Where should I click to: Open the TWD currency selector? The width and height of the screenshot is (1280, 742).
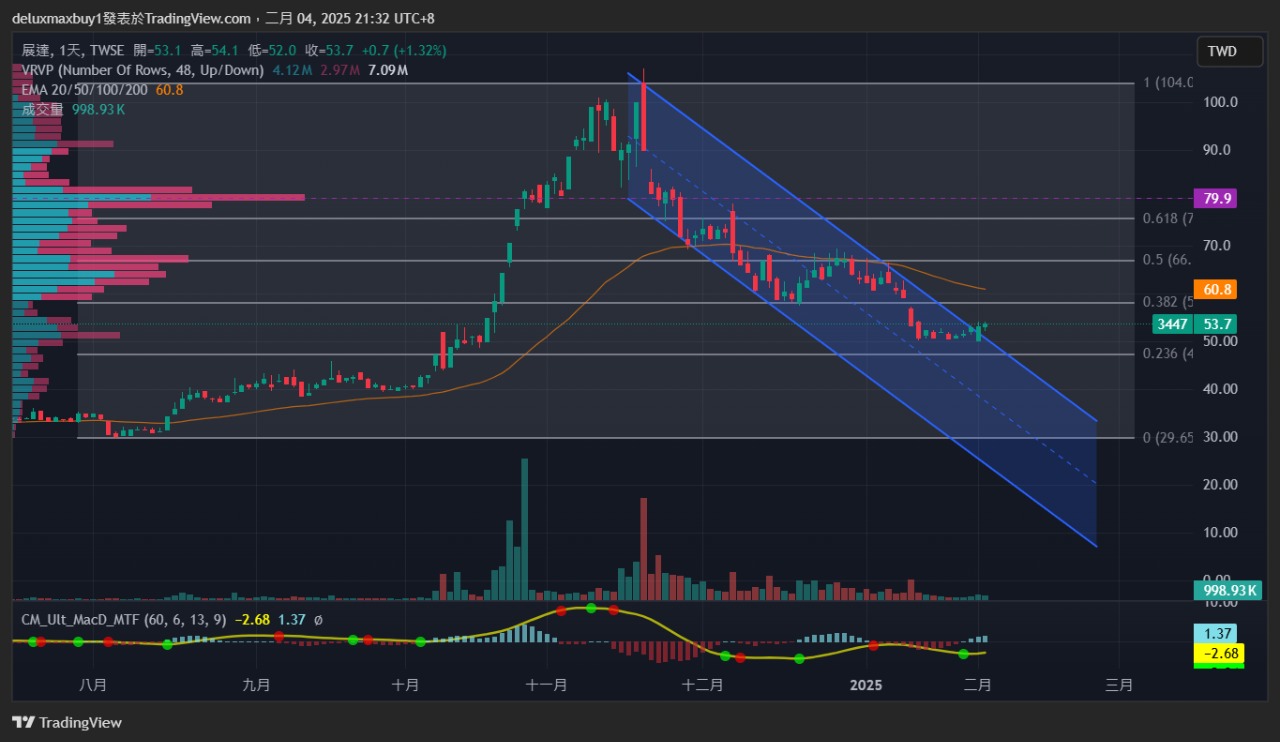[x=1221, y=51]
